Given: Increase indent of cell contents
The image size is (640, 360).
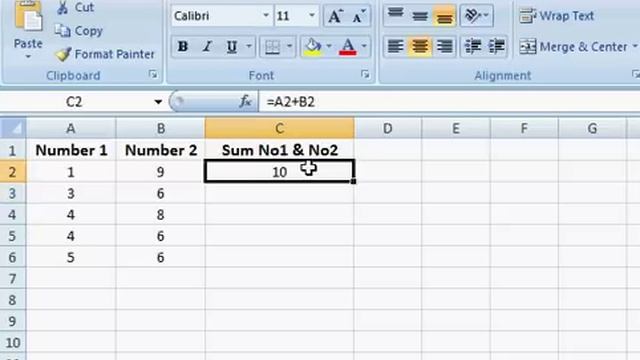Looking at the screenshot, I should [496, 47].
